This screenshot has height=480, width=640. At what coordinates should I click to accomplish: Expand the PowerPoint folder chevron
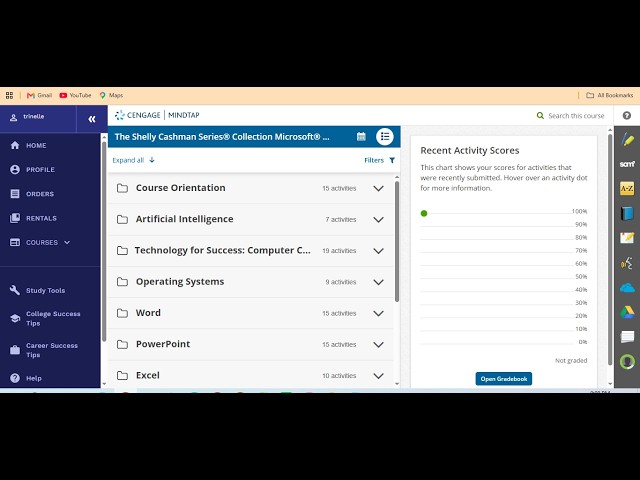[378, 344]
